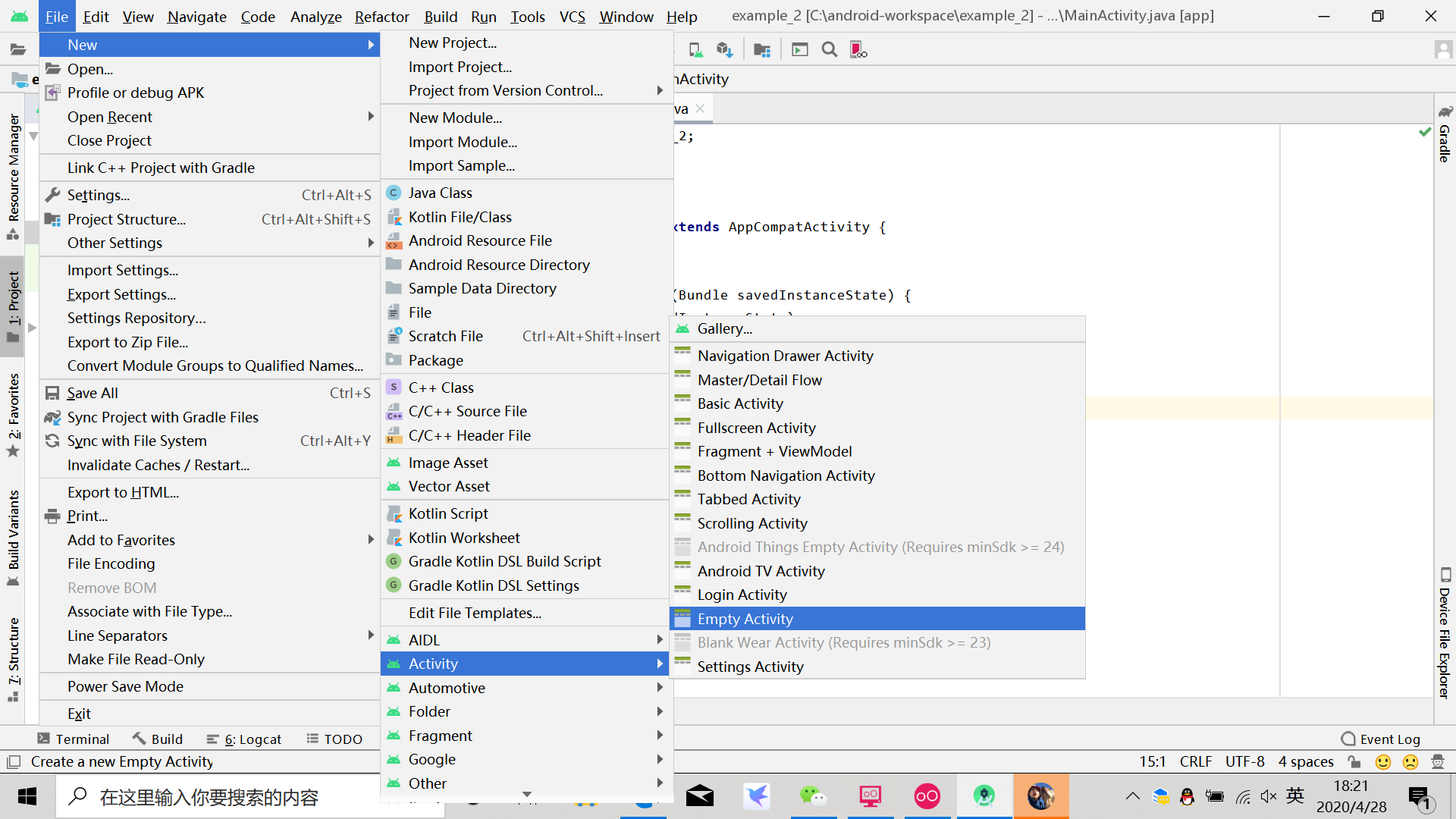Image resolution: width=1456 pixels, height=819 pixels.
Task: Expand the Activity submenu arrow
Action: [x=660, y=663]
